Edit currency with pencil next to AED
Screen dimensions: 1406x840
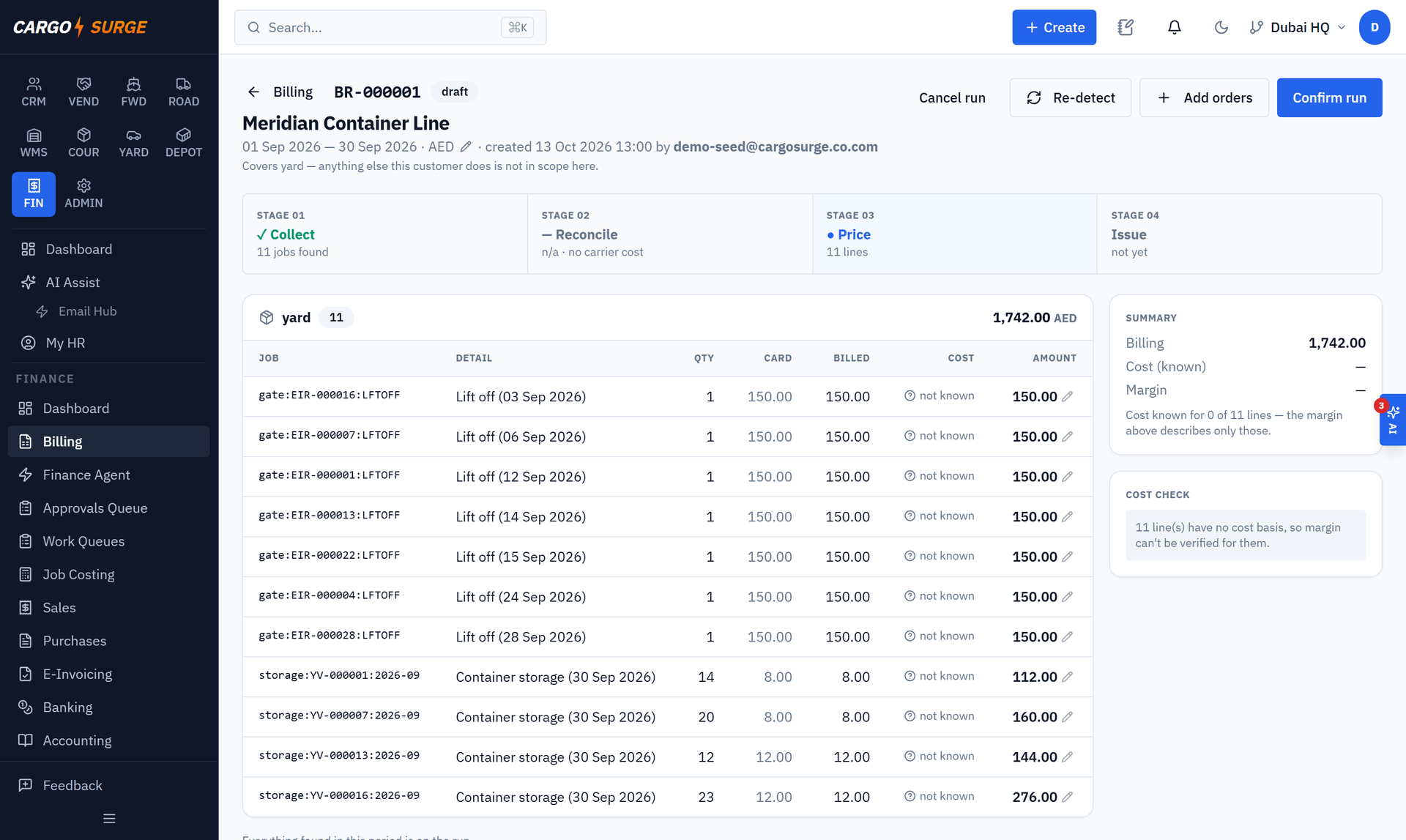pos(466,146)
